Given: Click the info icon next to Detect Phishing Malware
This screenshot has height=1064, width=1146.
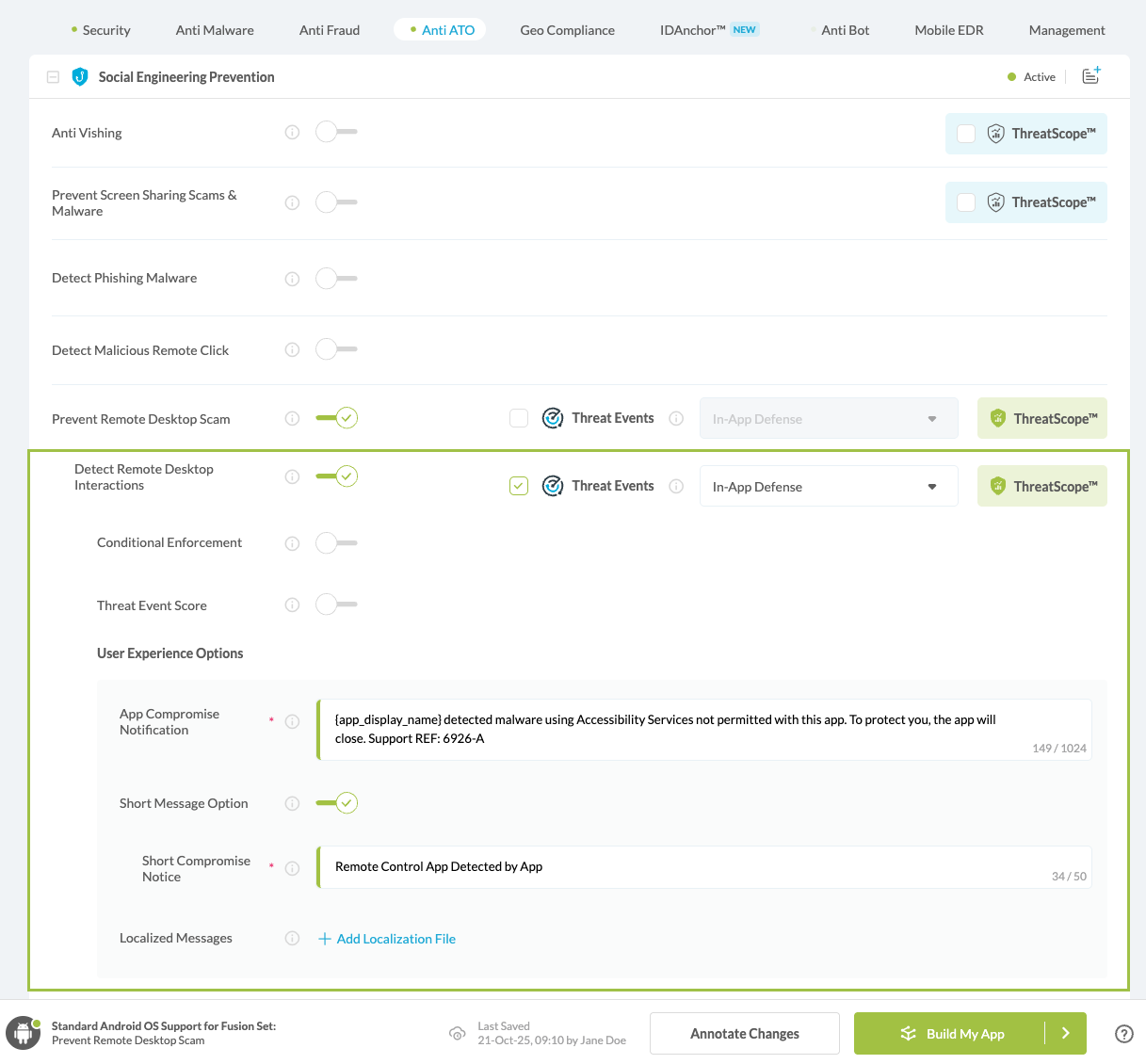Looking at the screenshot, I should click(292, 278).
